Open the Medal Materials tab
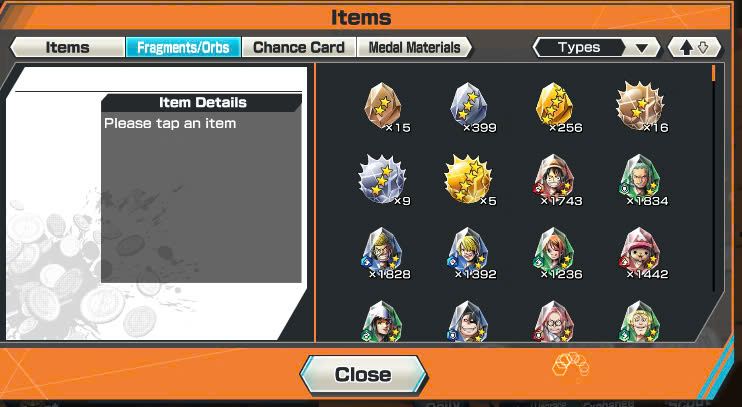 (x=415, y=47)
